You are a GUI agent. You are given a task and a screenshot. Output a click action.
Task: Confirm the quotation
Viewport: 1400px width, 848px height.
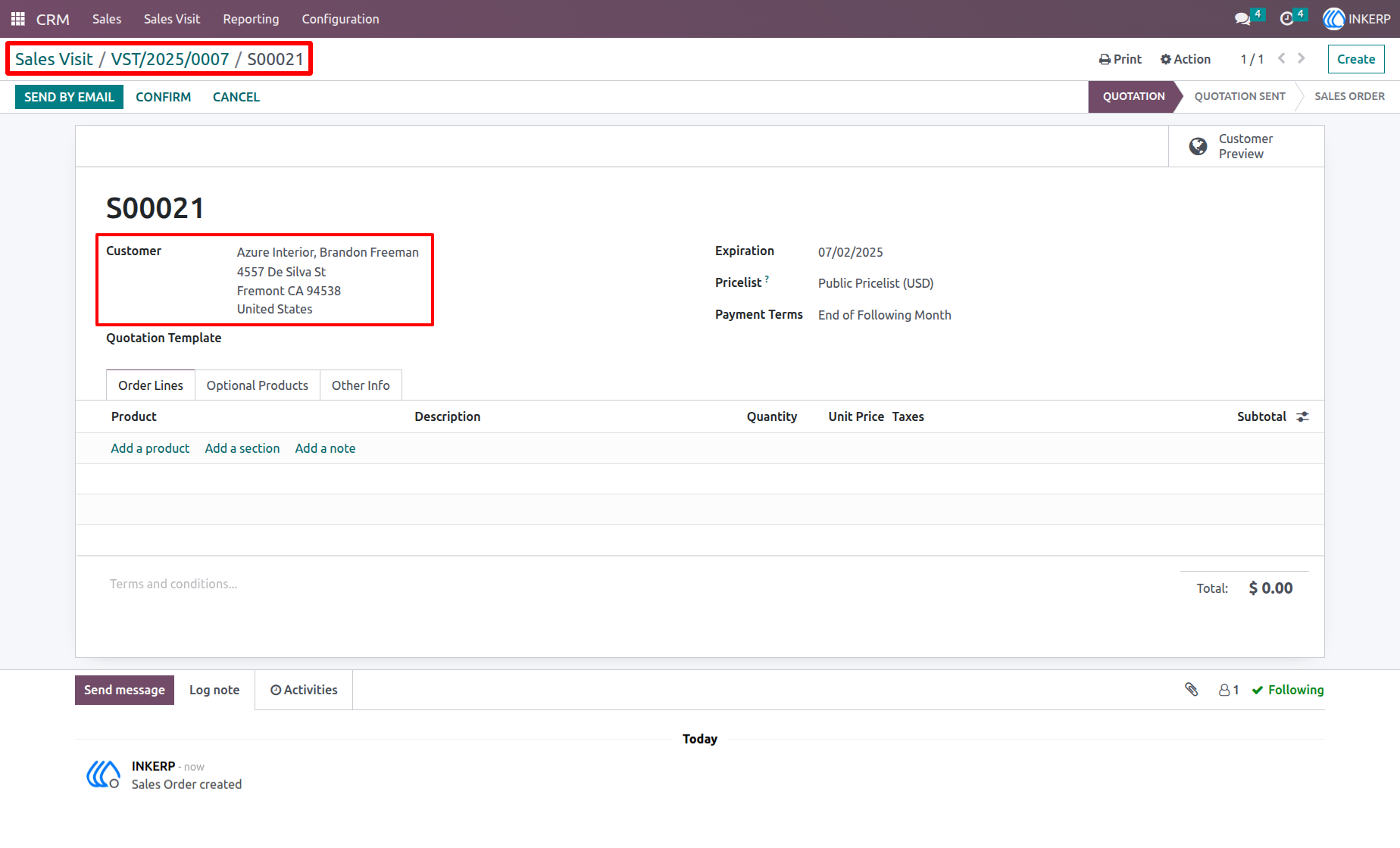[163, 97]
